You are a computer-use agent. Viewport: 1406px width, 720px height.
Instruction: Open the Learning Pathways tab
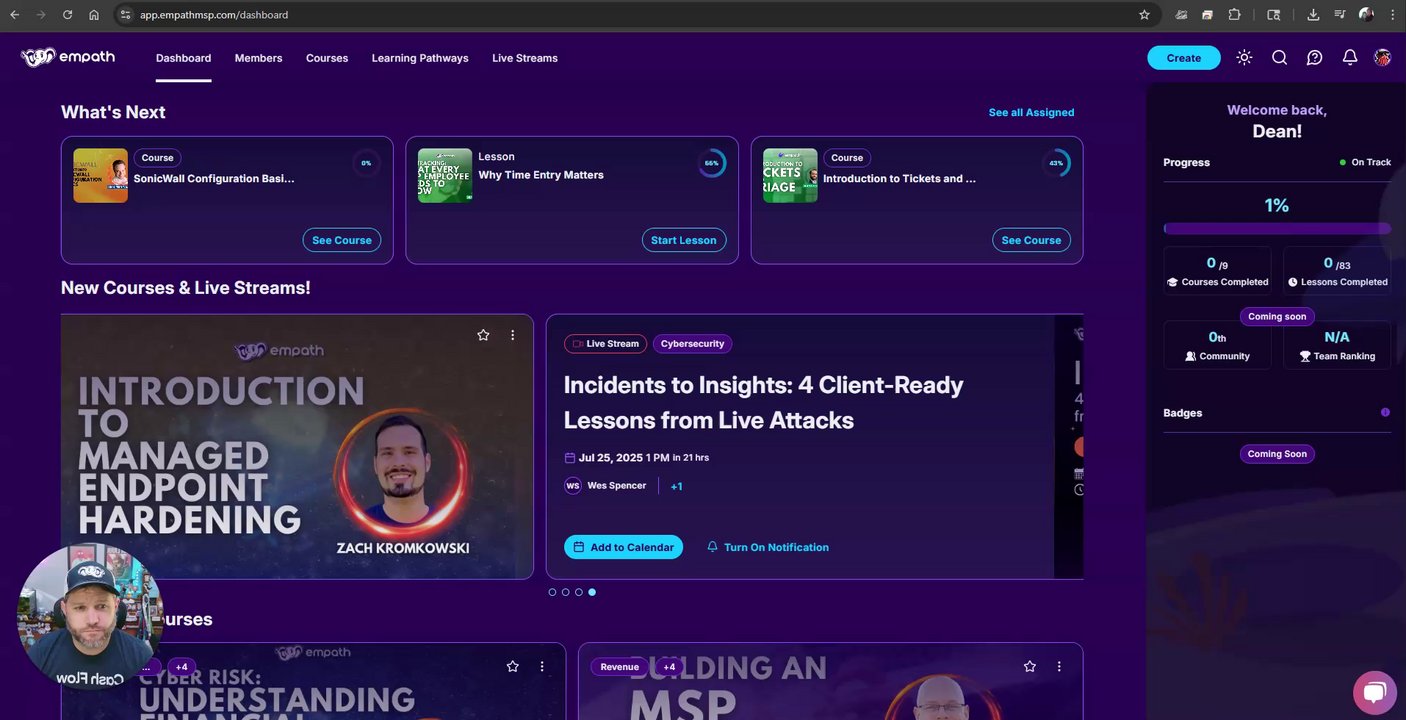(x=420, y=58)
